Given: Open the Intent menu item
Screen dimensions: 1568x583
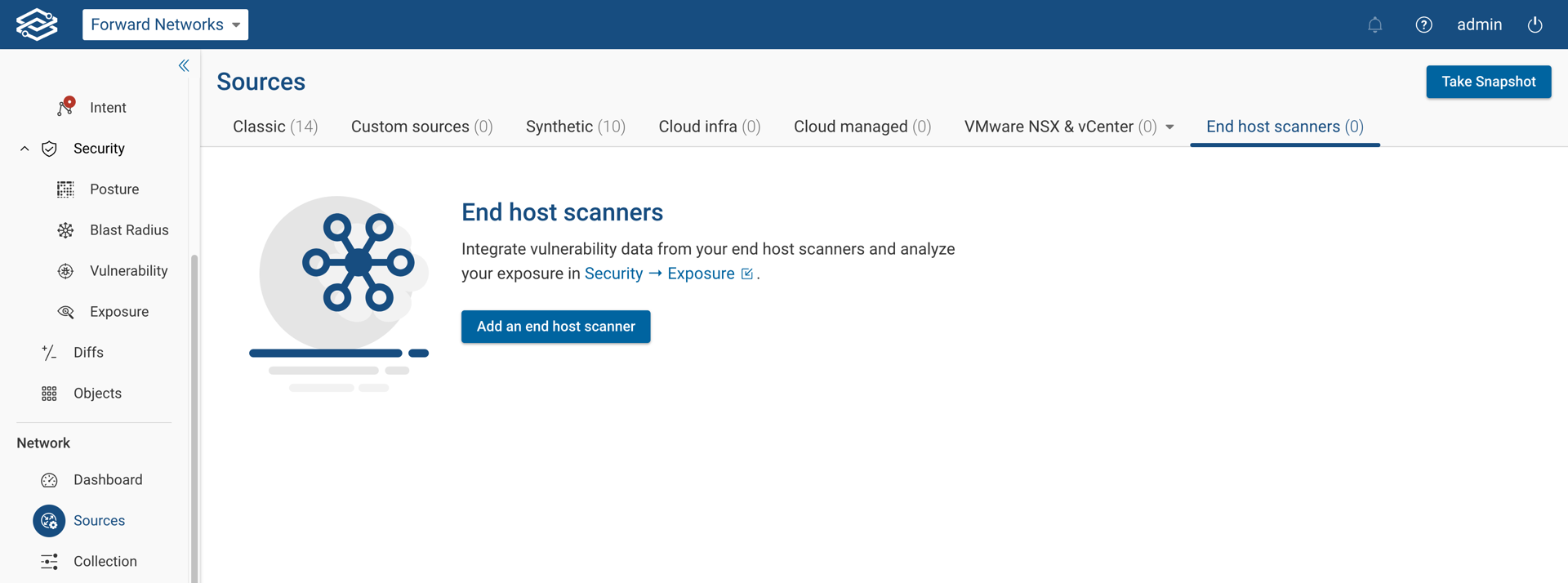Looking at the screenshot, I should 108,108.
